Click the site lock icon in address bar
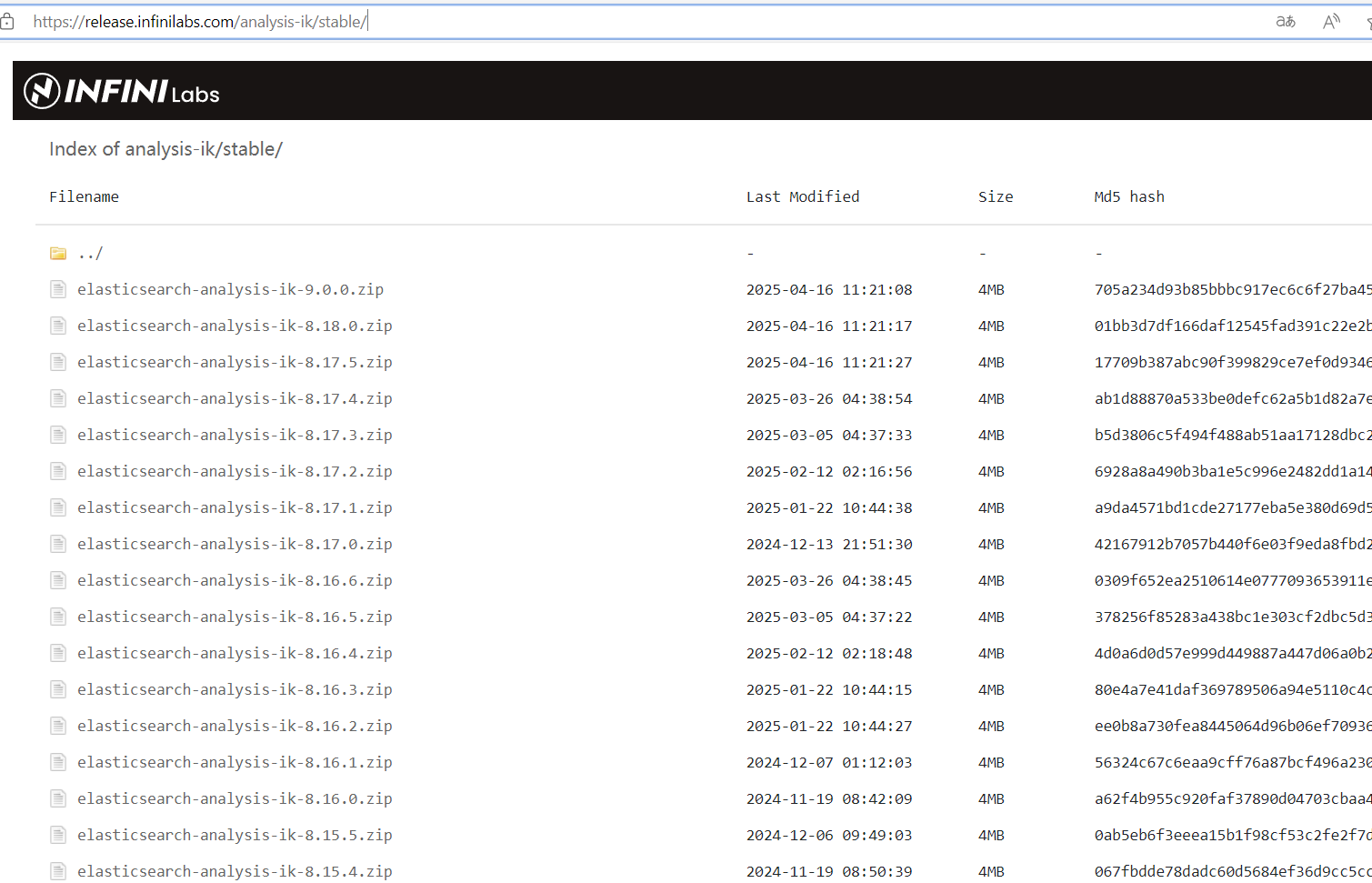The width and height of the screenshot is (1372, 883). (7, 21)
